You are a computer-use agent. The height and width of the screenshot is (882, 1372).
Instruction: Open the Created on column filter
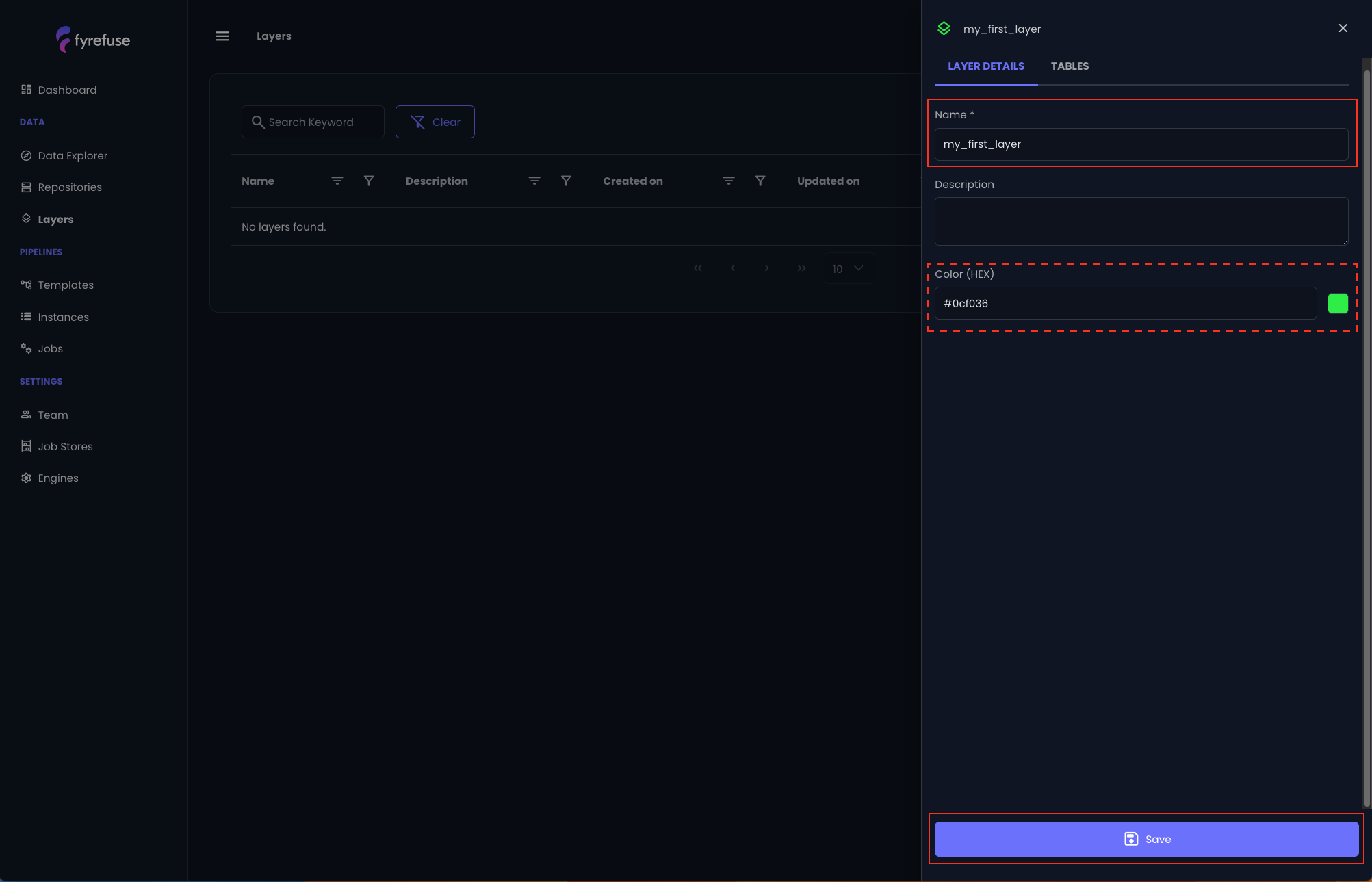pos(760,181)
